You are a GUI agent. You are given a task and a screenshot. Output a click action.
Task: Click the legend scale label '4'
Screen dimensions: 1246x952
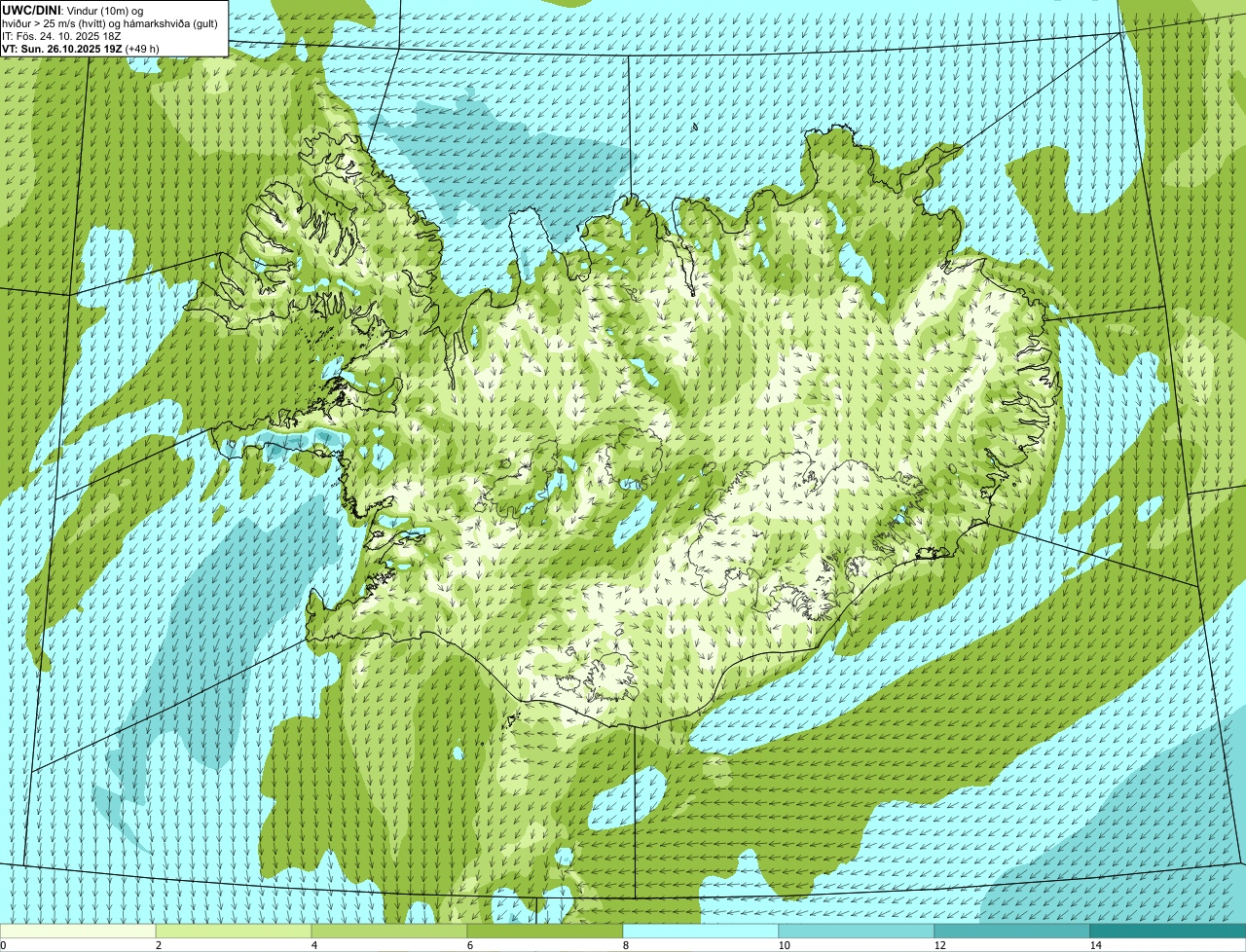tap(313, 945)
